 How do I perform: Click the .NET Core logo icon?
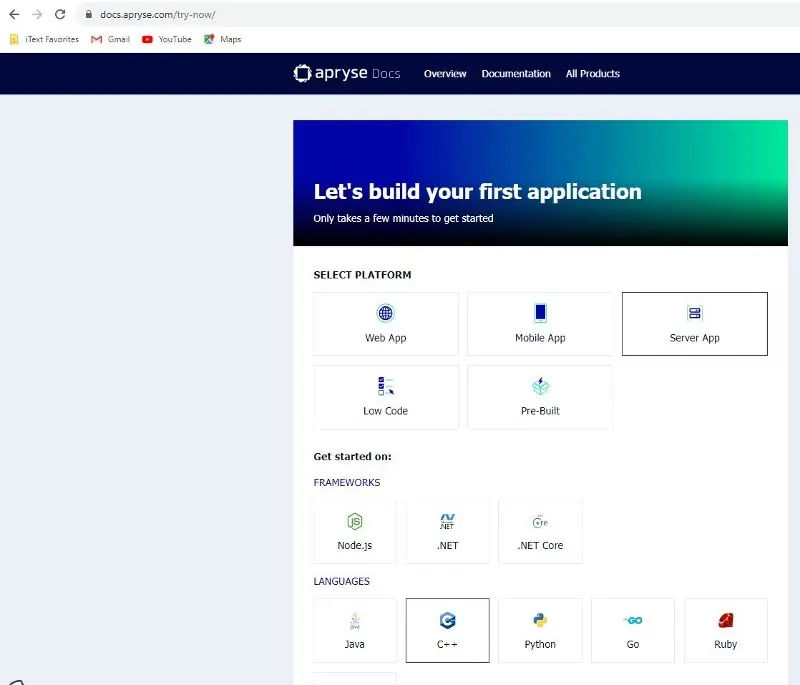tap(540, 522)
